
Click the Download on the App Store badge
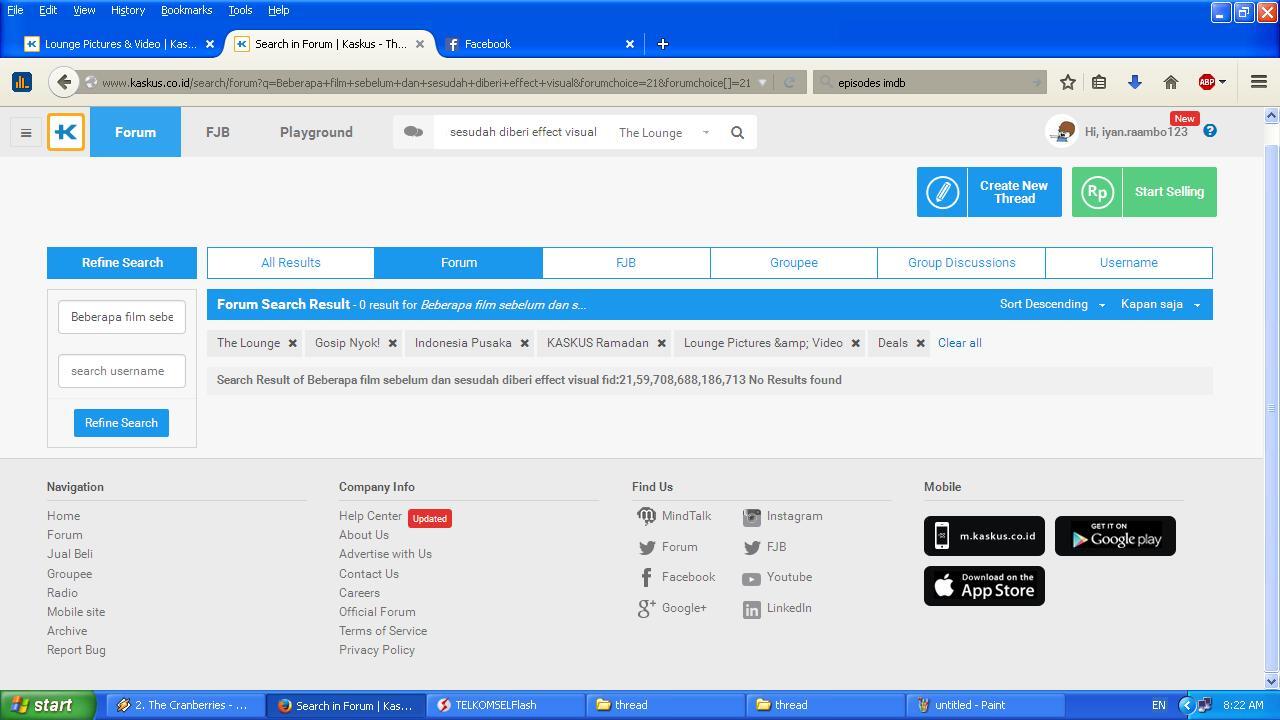point(984,586)
